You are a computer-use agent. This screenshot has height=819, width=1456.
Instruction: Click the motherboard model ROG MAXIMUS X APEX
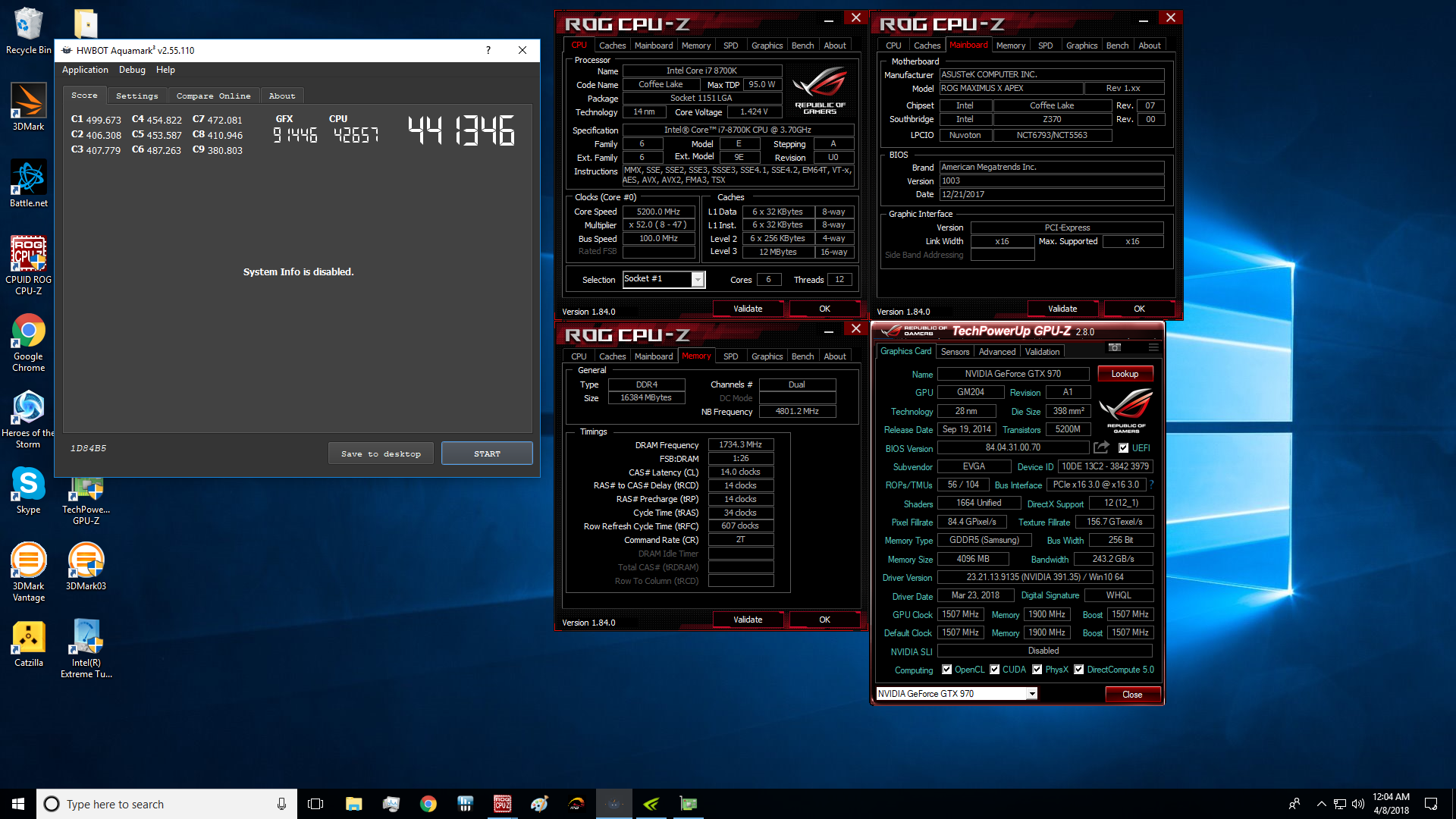click(x=1011, y=89)
